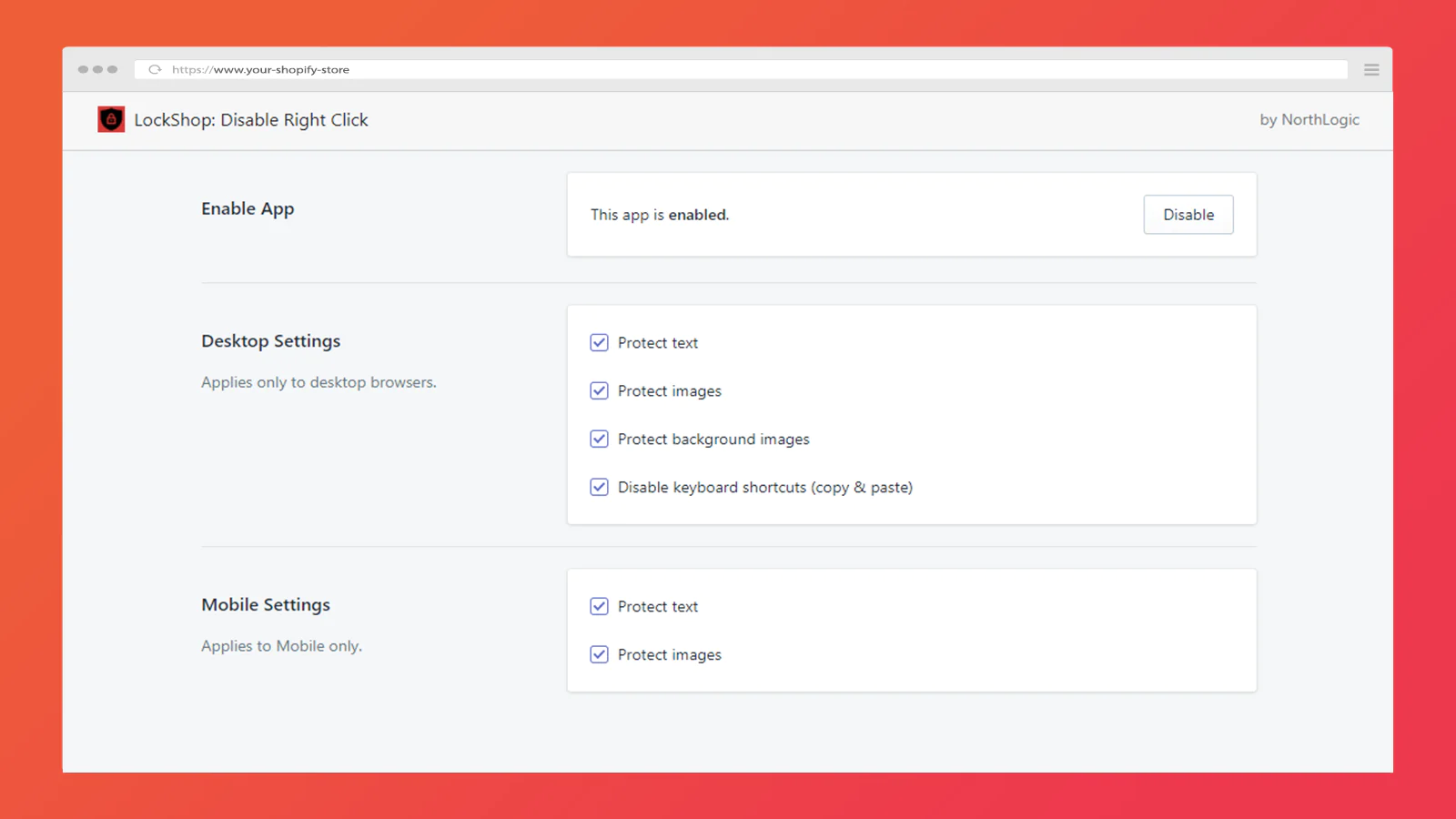The height and width of the screenshot is (819, 1456).
Task: Toggle desktop Protect images checkbox
Action: click(599, 390)
